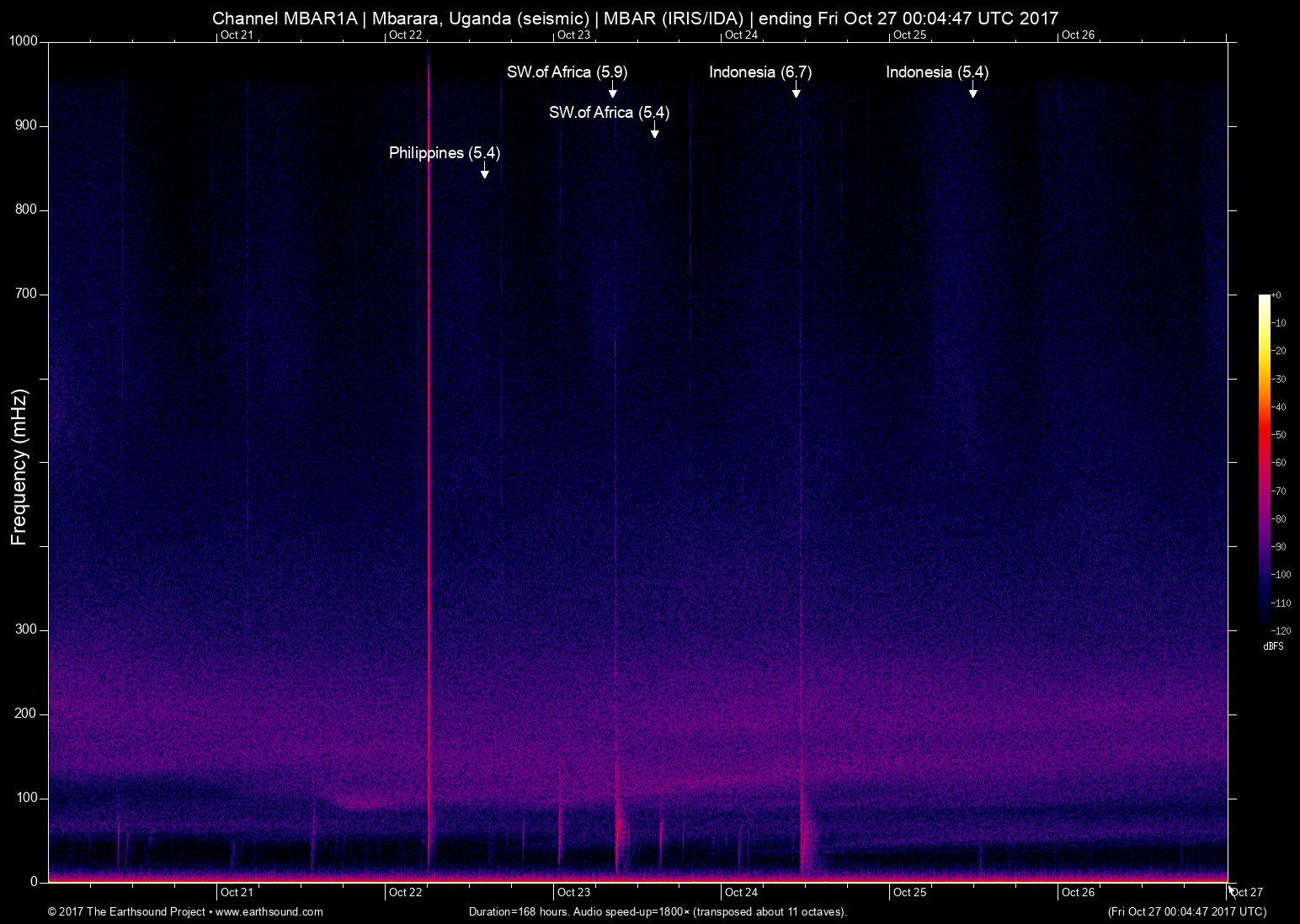Click the arrow marker under "Indonesia (6.7)"
The image size is (1300, 924).
(x=796, y=90)
